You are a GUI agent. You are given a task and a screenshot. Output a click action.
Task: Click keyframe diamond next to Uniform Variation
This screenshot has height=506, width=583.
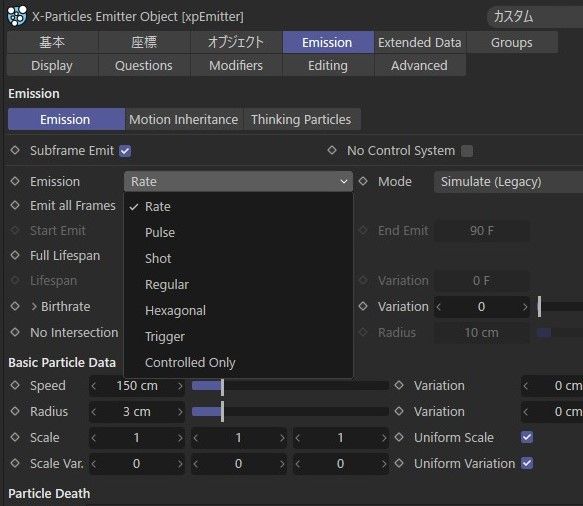(399, 463)
